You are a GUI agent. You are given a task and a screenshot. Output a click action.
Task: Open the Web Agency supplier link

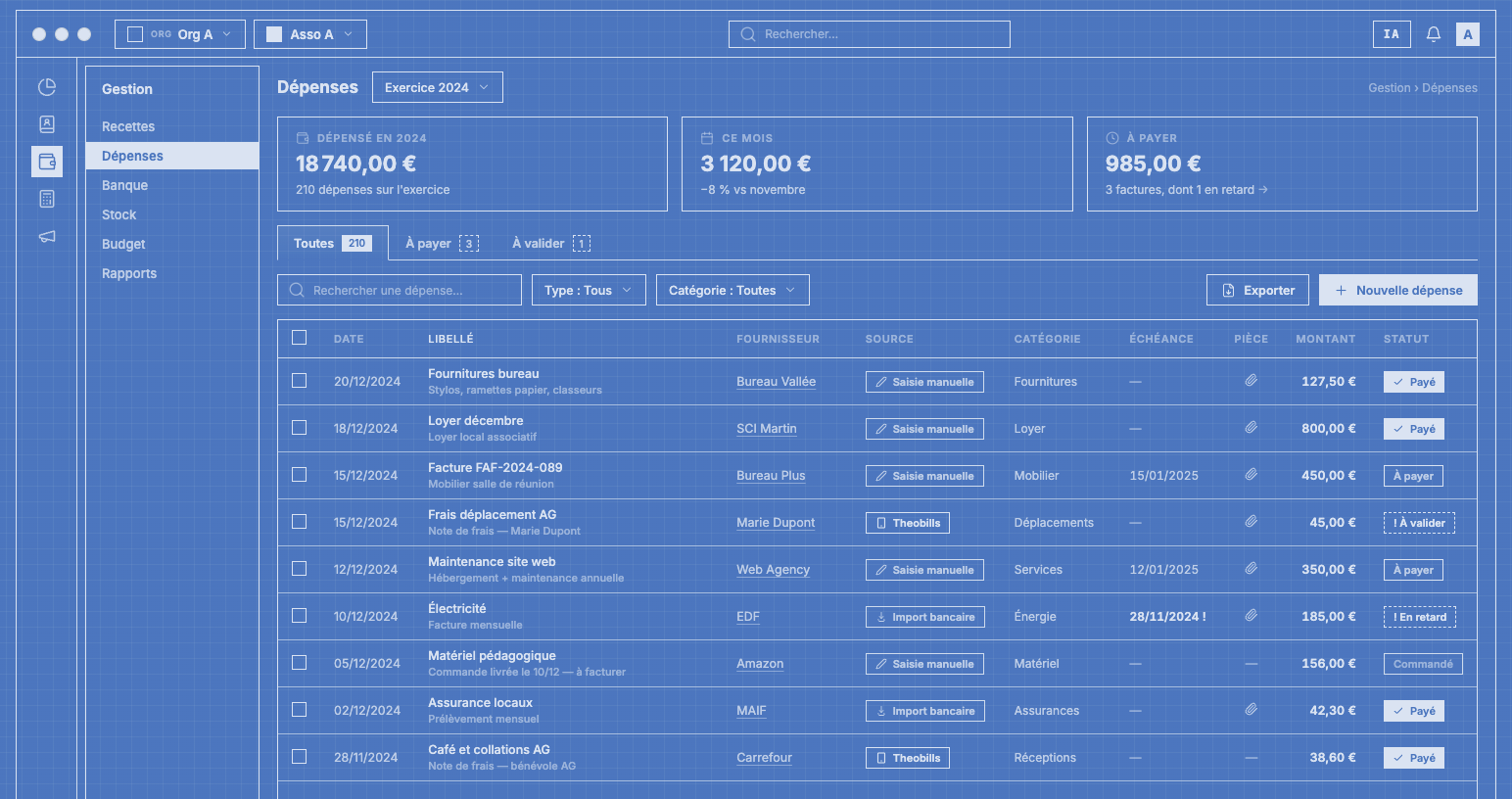pyautogui.click(x=774, y=569)
